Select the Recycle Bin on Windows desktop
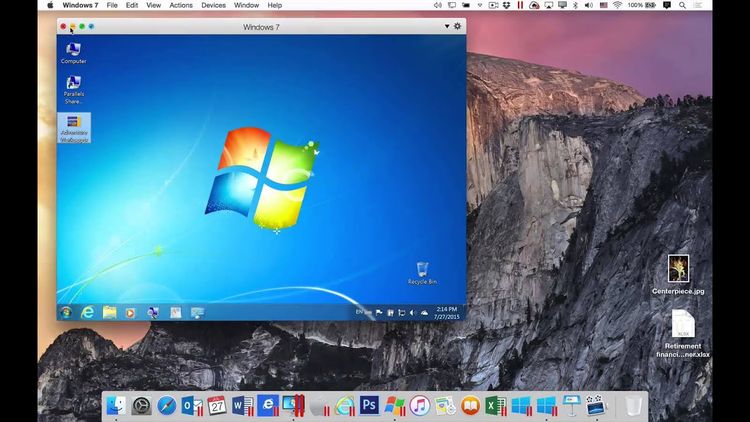 (x=422, y=273)
